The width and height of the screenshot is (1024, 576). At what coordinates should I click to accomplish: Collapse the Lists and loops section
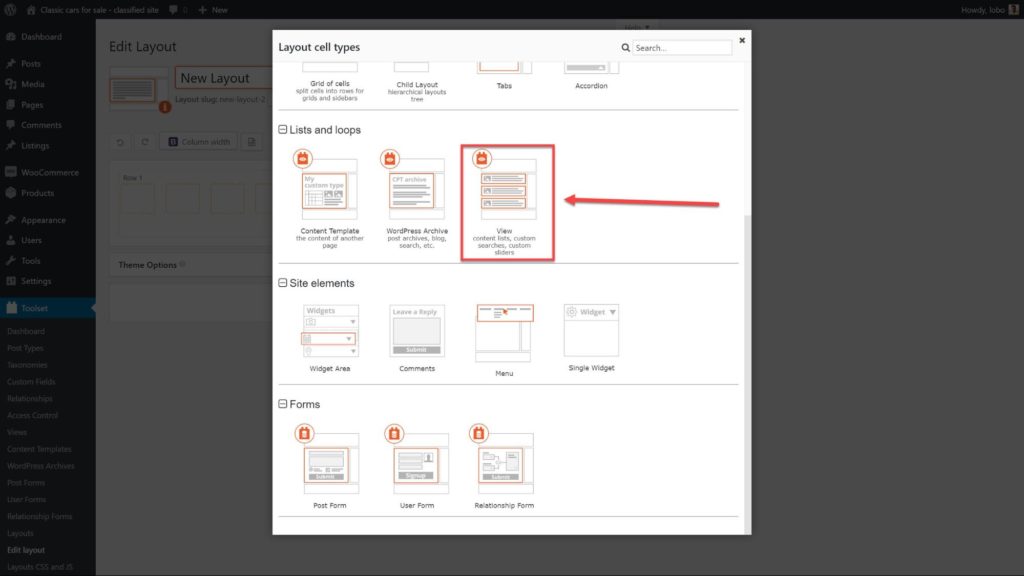(283, 129)
